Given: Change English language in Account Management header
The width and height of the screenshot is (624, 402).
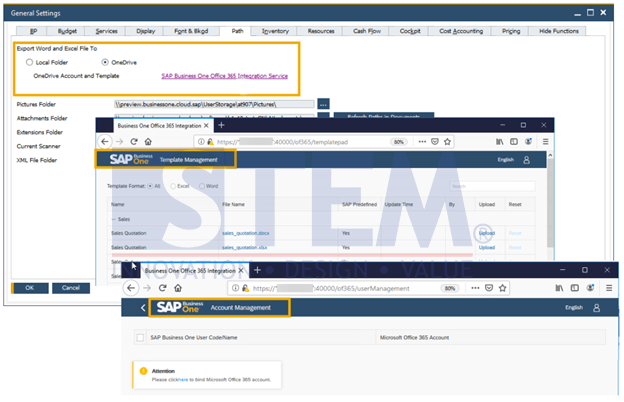Looking at the screenshot, I should click(574, 308).
